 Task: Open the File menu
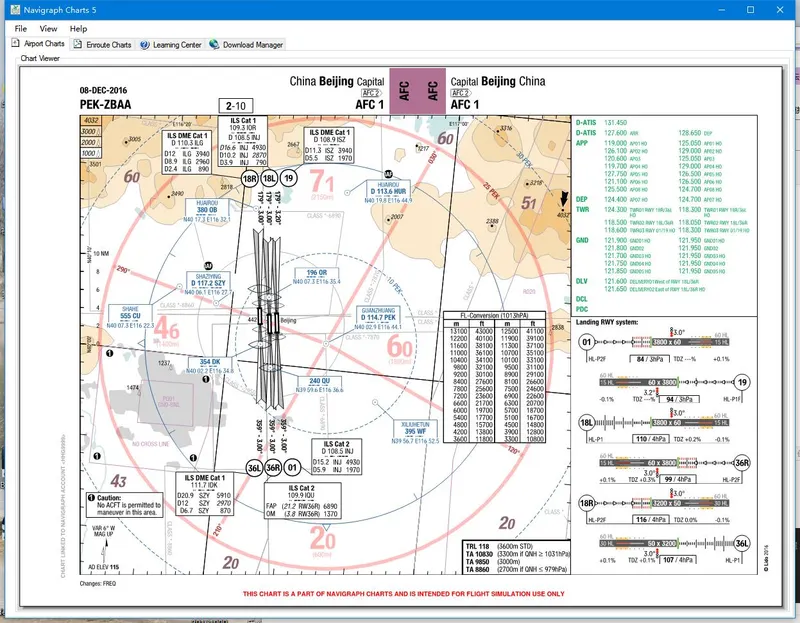point(20,29)
